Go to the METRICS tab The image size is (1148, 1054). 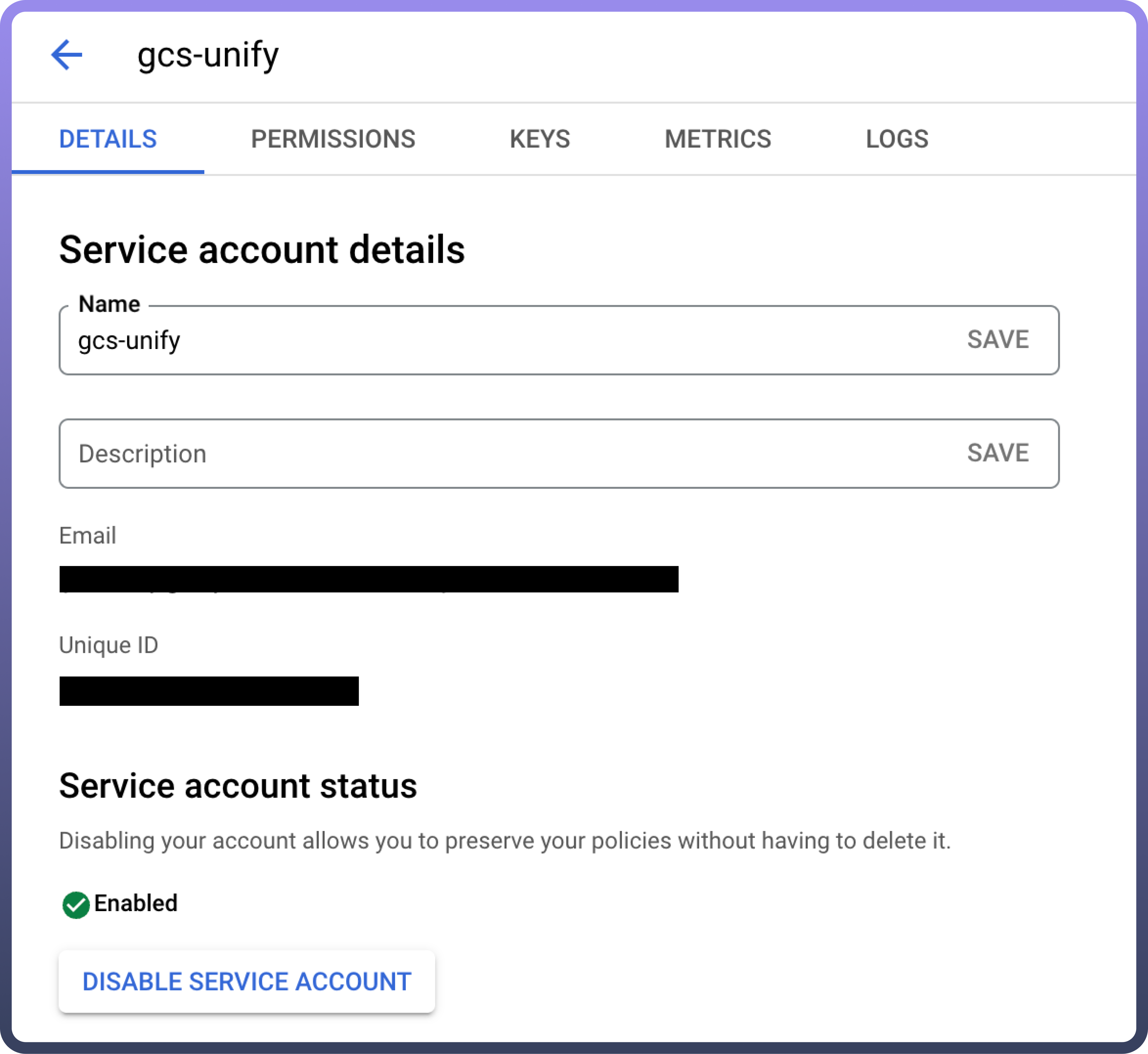(x=718, y=139)
